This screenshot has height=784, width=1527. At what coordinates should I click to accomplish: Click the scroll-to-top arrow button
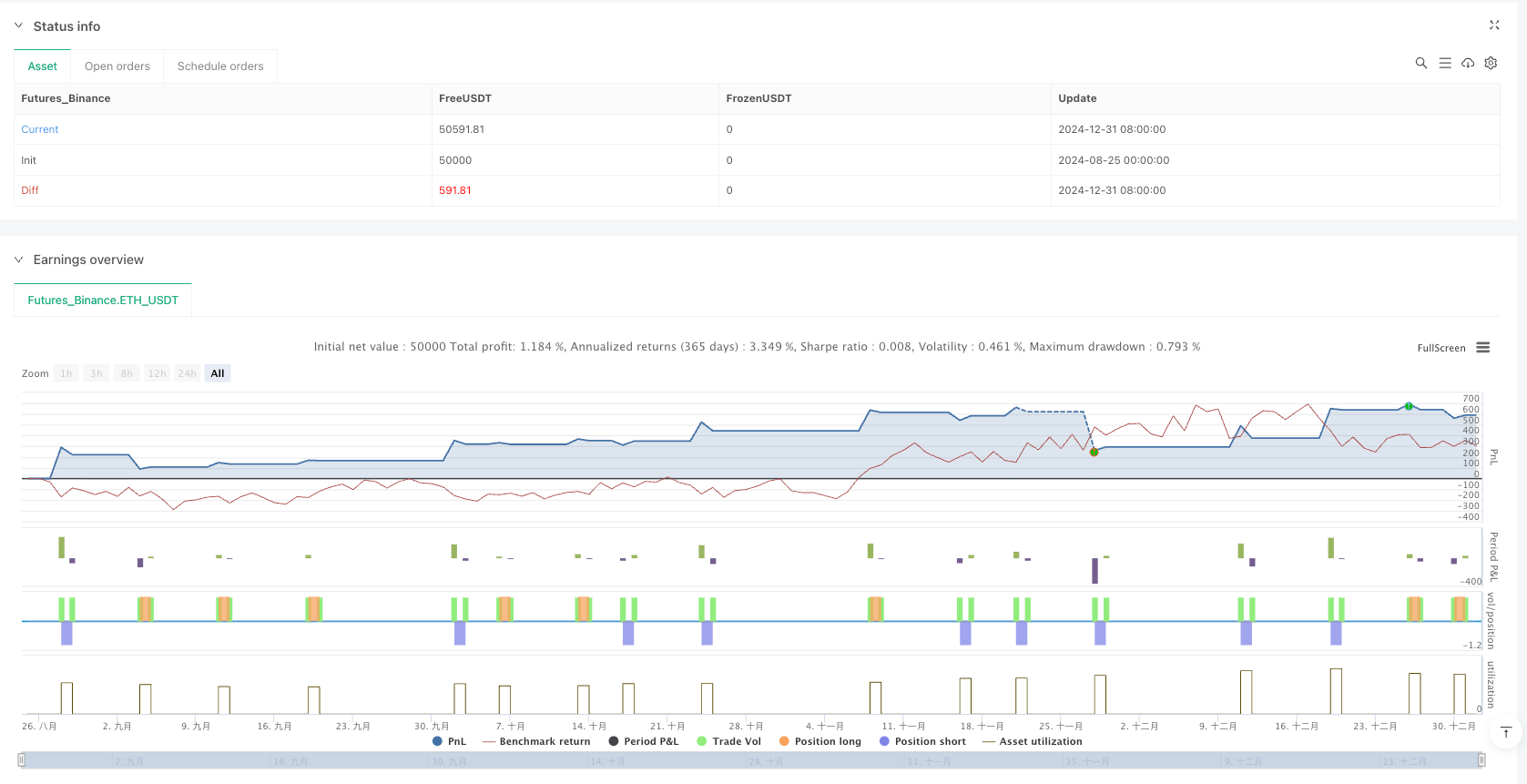click(x=1506, y=732)
